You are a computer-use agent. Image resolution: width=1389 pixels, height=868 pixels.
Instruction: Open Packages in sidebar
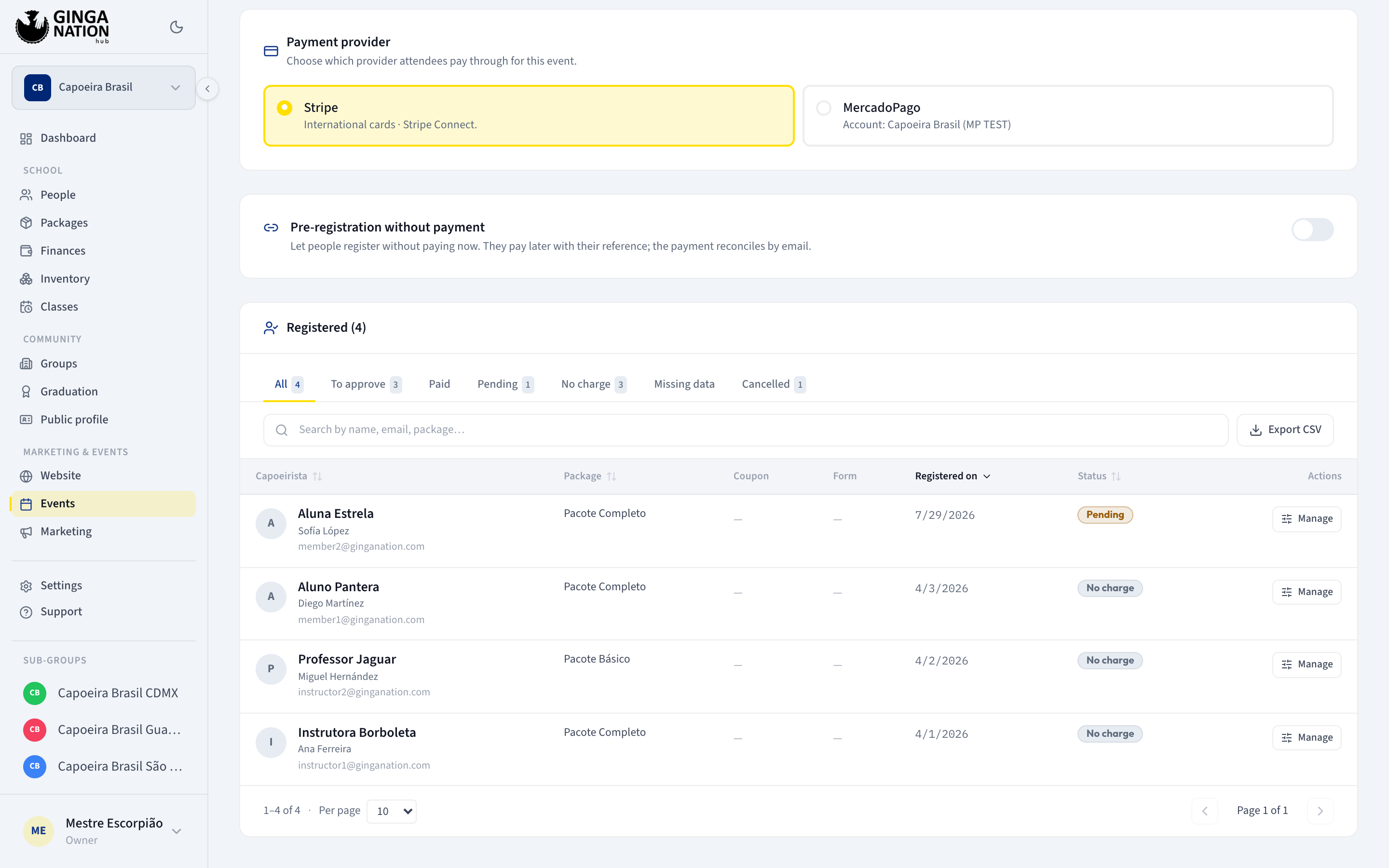click(103, 223)
